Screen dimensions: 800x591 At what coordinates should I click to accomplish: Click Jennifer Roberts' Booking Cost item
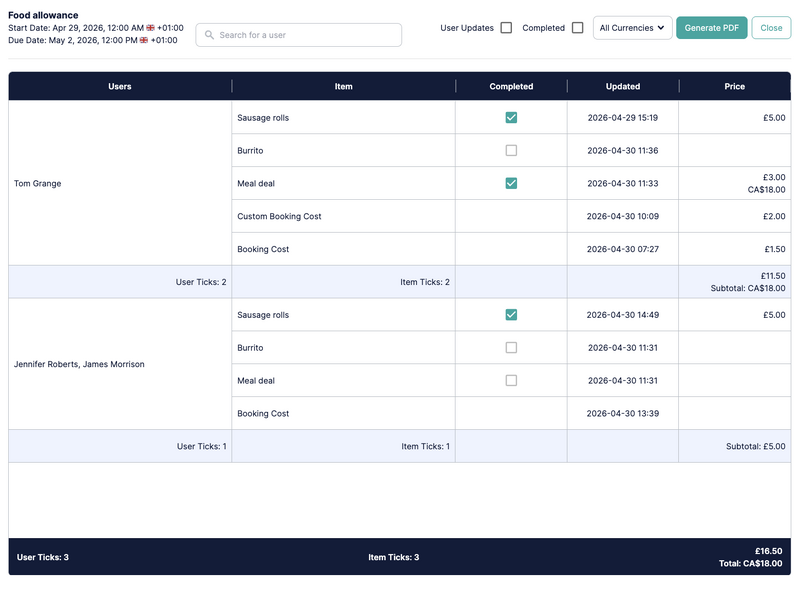[263, 413]
